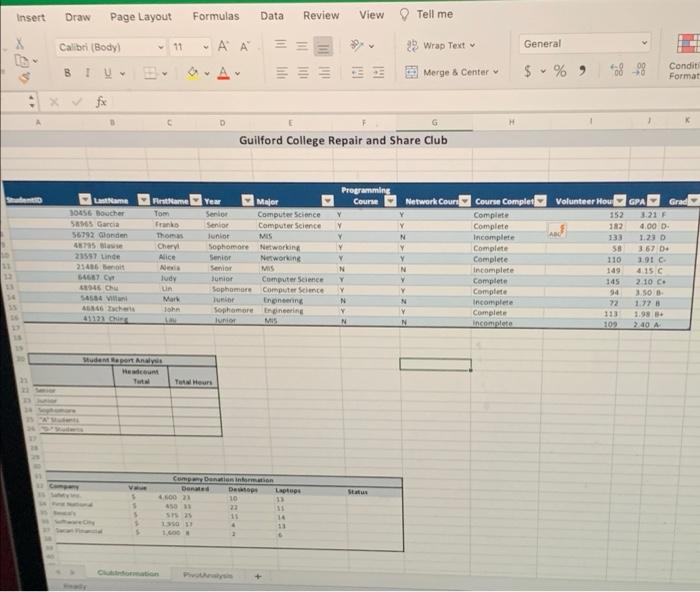Toggle Bold formatting
Viewport: 700px width, 592px height.
67,73
